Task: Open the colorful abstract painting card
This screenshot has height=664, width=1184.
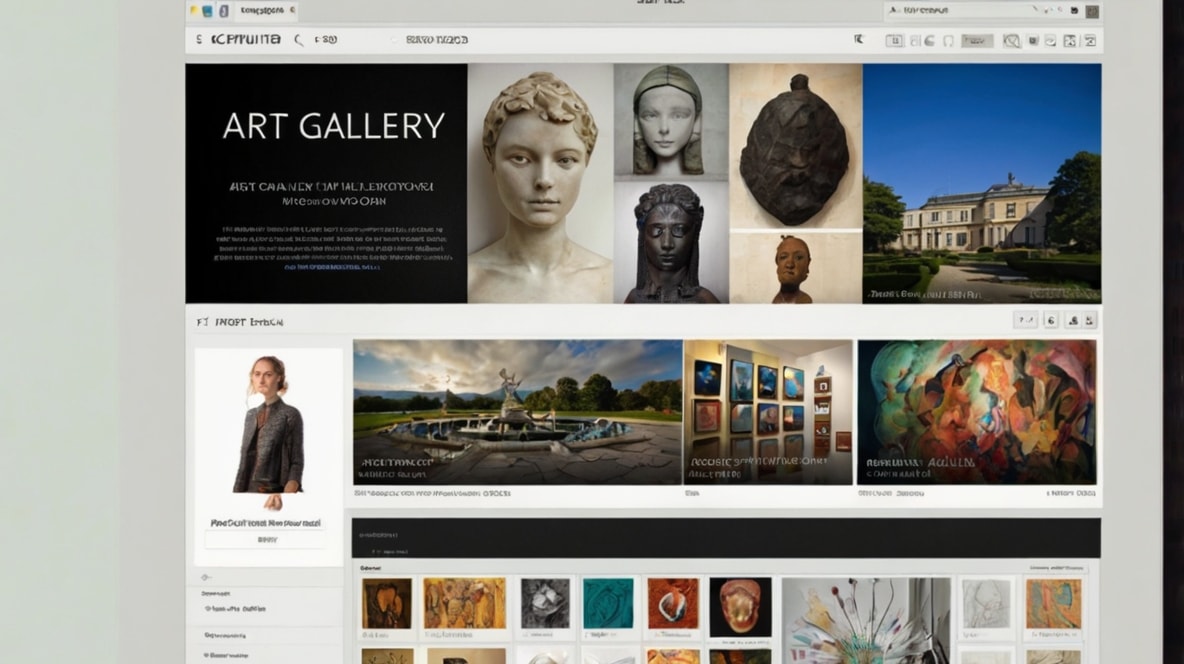Action: coord(976,412)
